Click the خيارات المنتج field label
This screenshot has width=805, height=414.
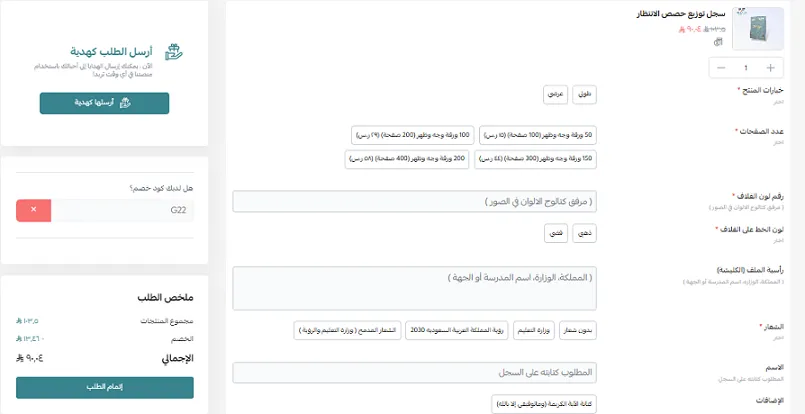click(x=761, y=90)
